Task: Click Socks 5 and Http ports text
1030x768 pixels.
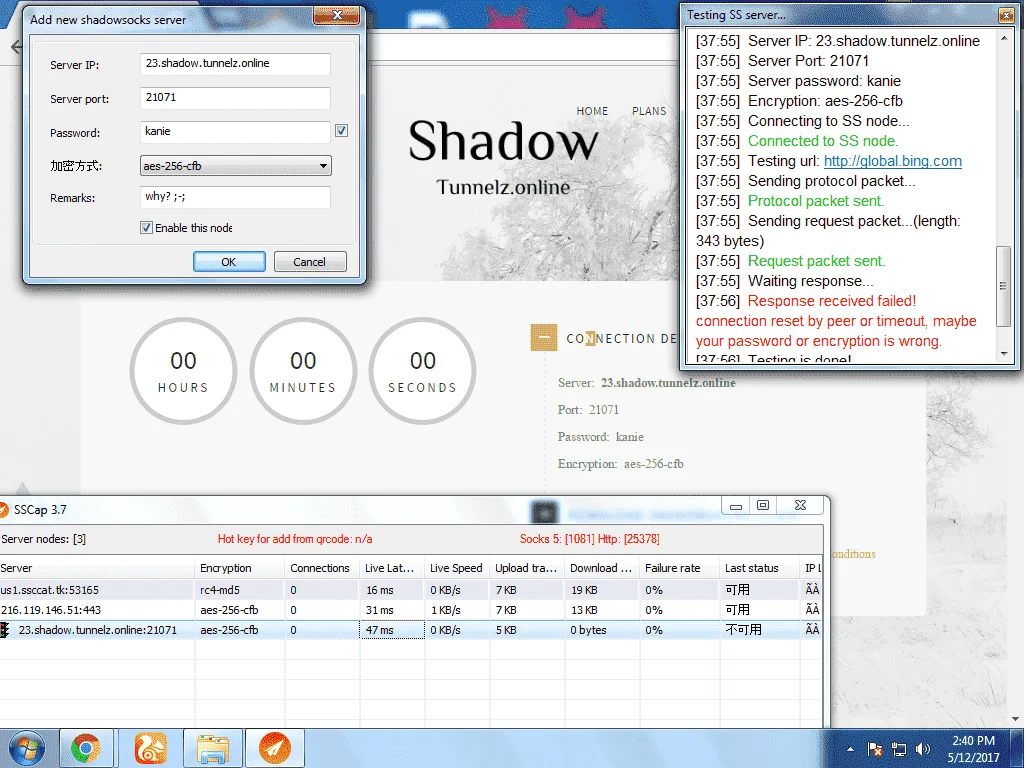Action: 589,539
